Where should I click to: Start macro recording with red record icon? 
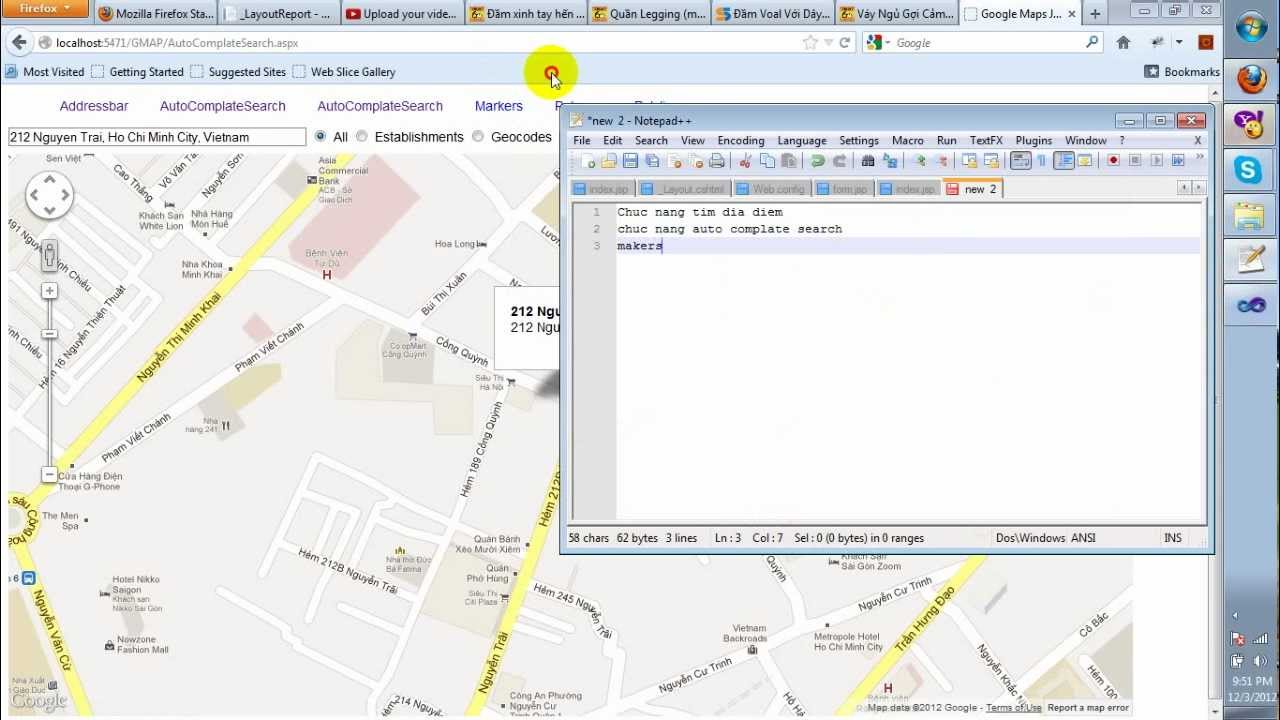click(x=1113, y=161)
